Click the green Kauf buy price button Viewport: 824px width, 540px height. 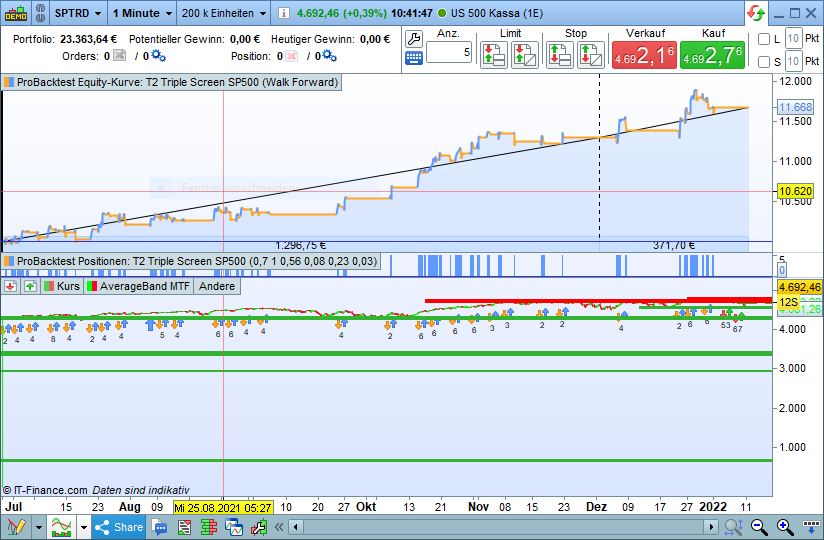pyautogui.click(x=713, y=55)
